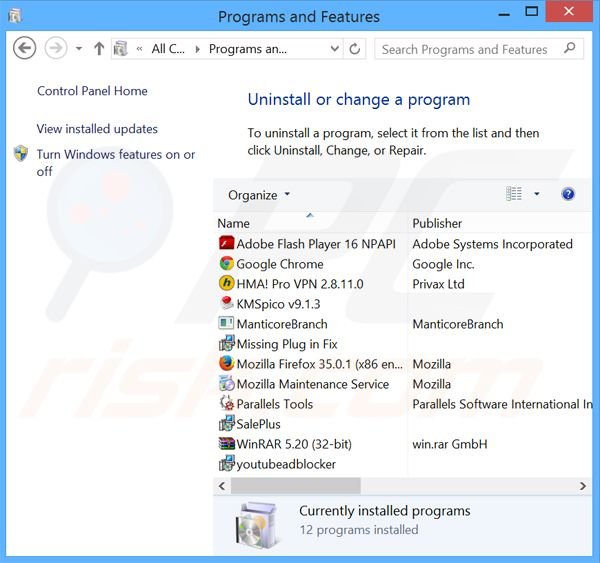600x563 pixels.
Task: Open the Control Panel Home link
Action: (92, 91)
